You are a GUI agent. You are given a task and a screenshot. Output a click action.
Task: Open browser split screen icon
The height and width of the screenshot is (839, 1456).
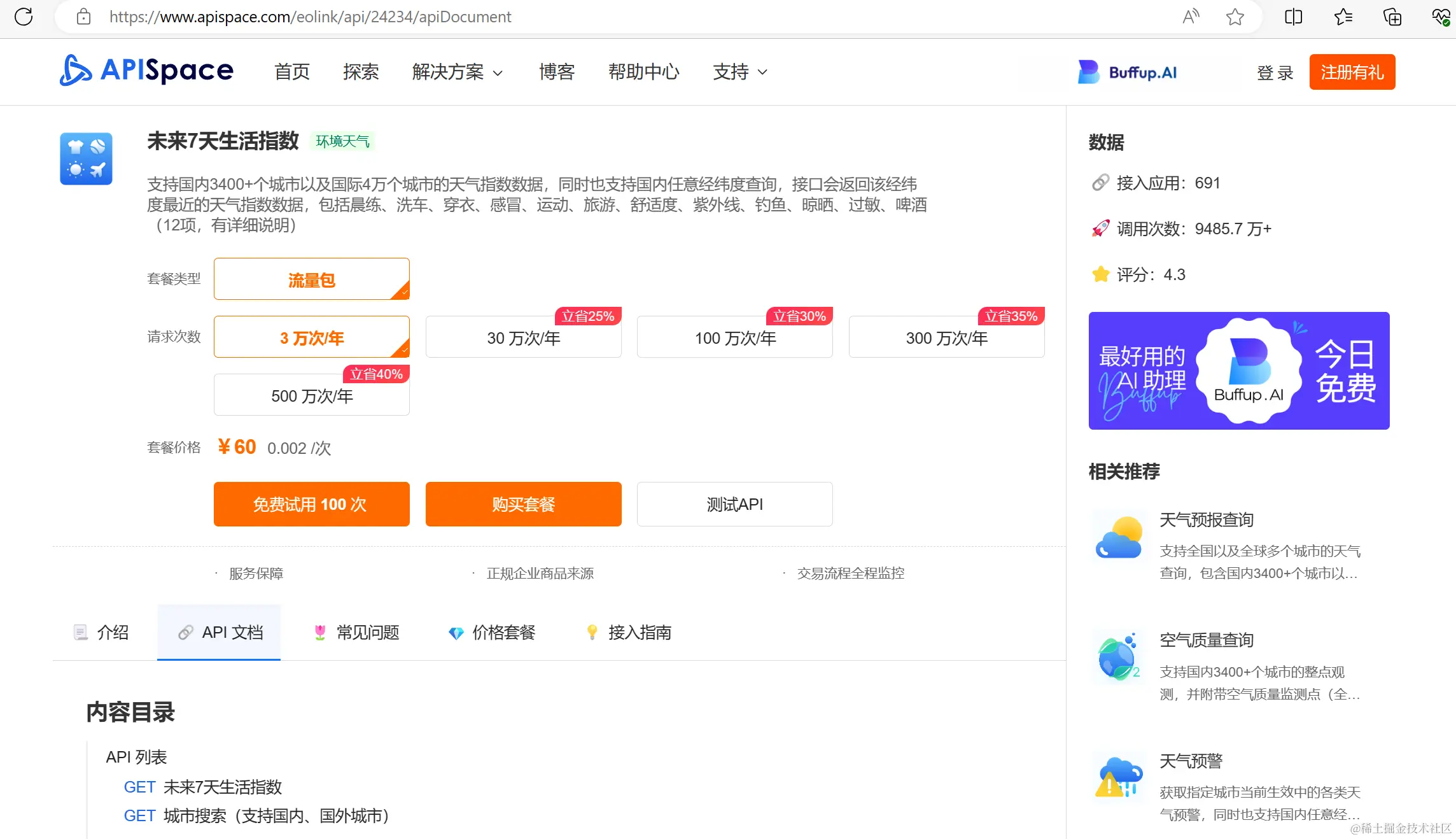click(x=1293, y=17)
